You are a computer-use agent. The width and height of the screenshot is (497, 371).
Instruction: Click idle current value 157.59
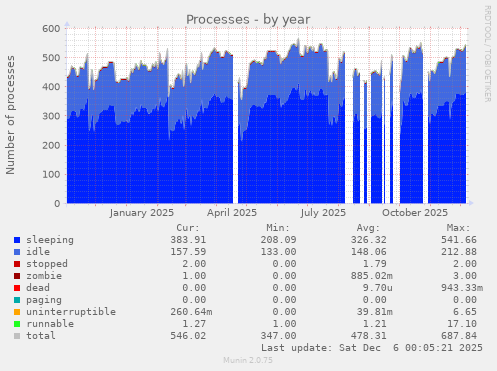point(188,252)
